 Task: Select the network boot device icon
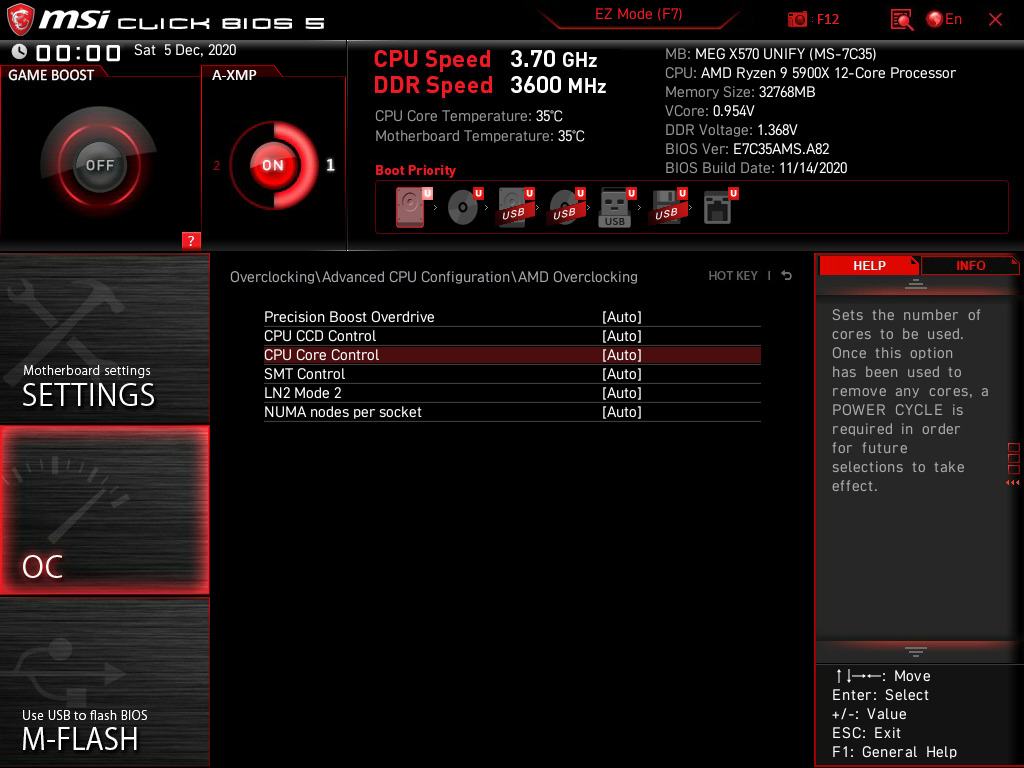tap(720, 208)
